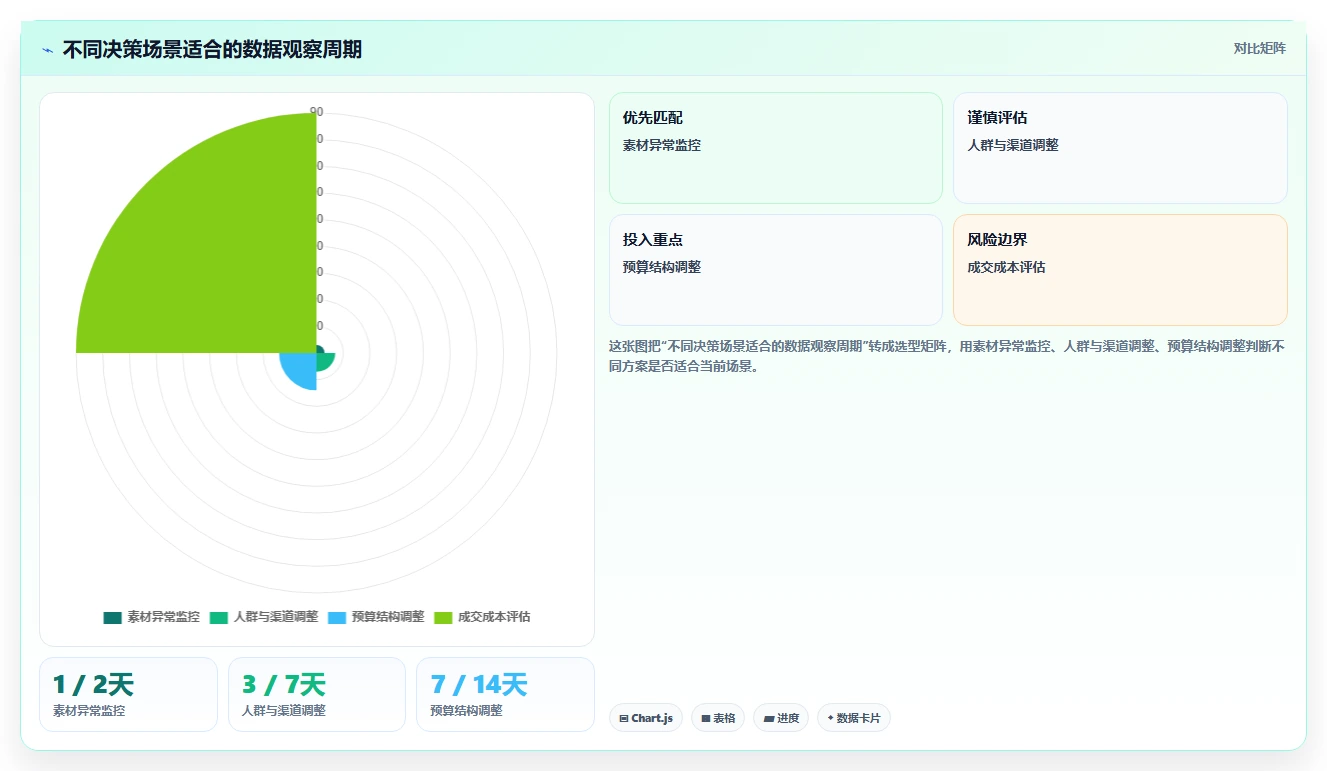Toggle the 人群与渠道调整 legend color swatch
The image size is (1327, 771).
[219, 617]
